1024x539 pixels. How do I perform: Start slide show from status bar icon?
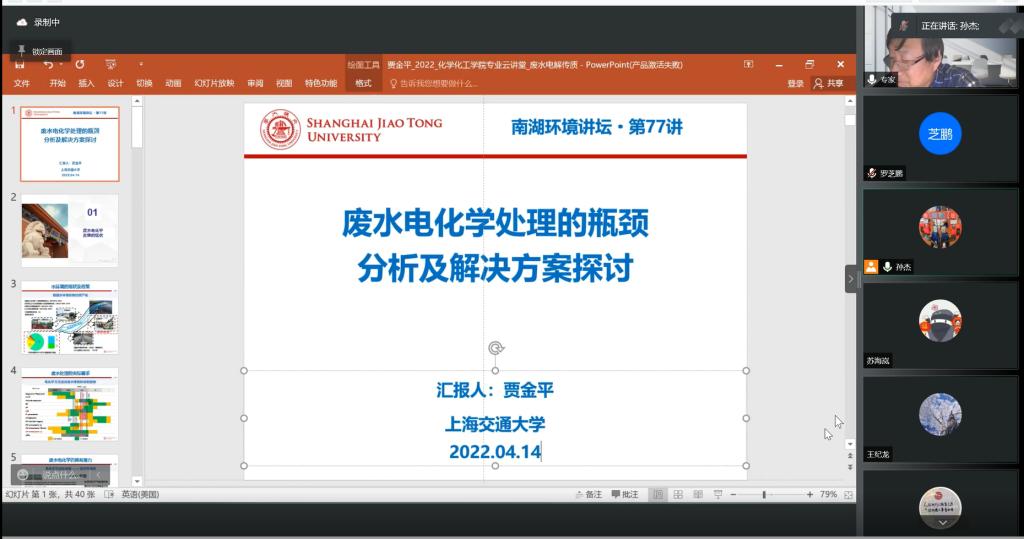point(716,494)
